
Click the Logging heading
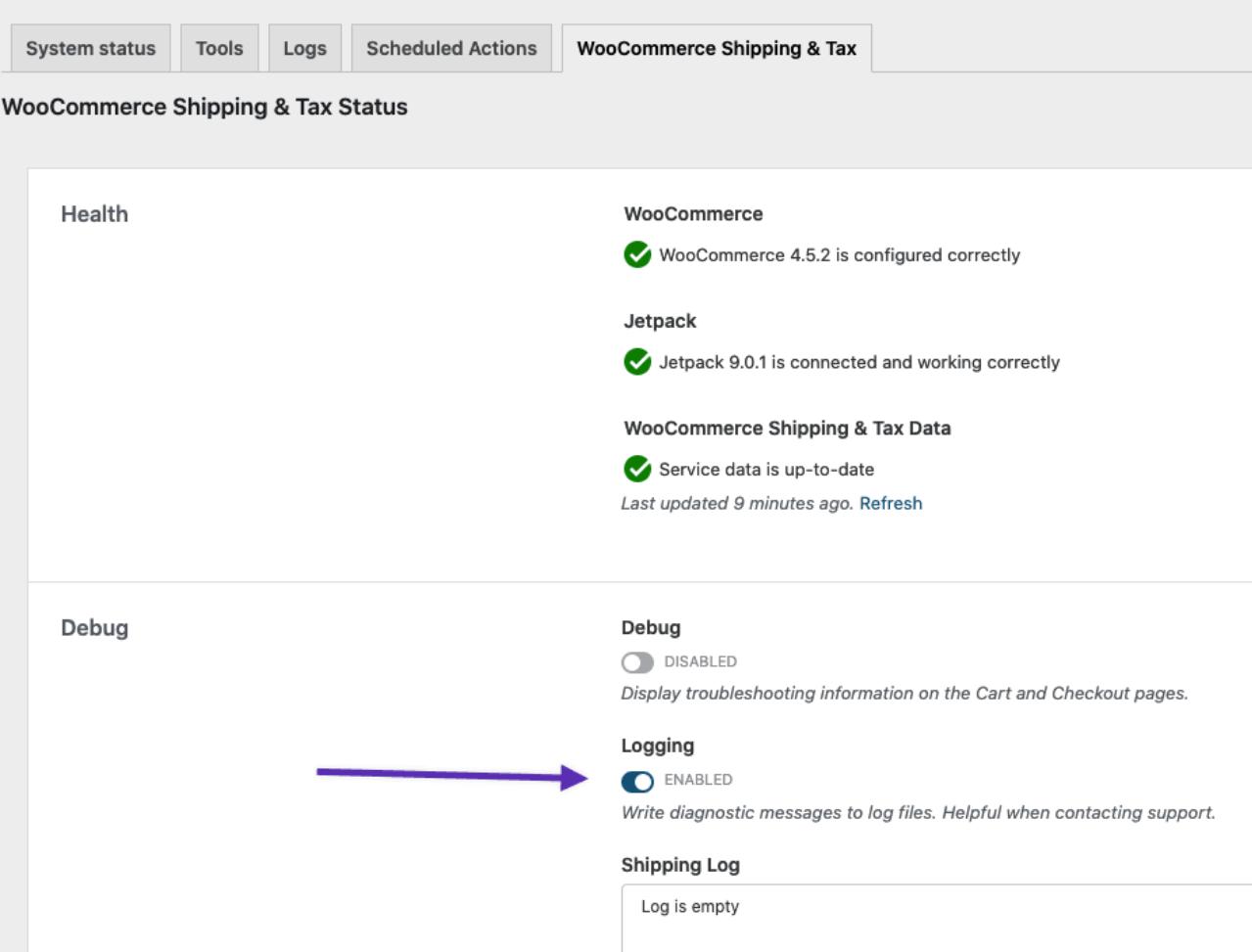658,746
